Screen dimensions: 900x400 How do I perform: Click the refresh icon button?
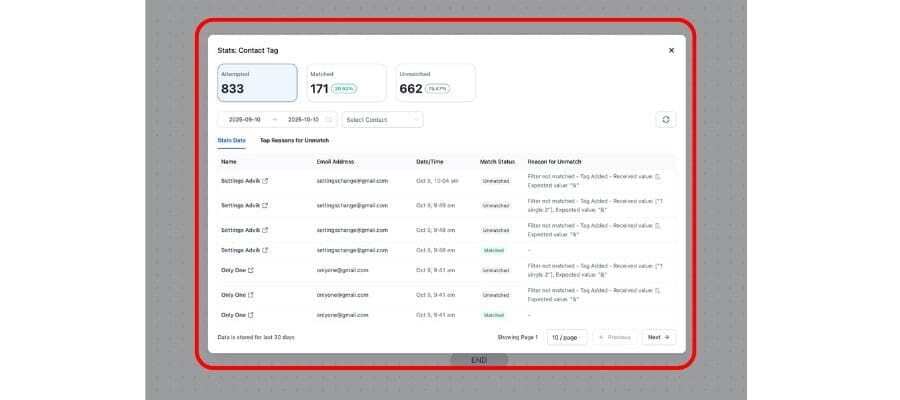click(666, 119)
